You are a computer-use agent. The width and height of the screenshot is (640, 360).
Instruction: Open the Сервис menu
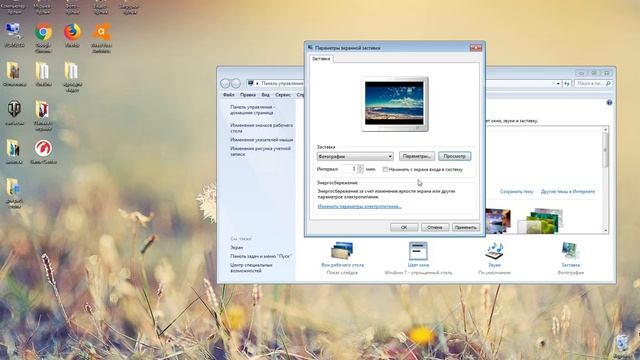(283, 95)
